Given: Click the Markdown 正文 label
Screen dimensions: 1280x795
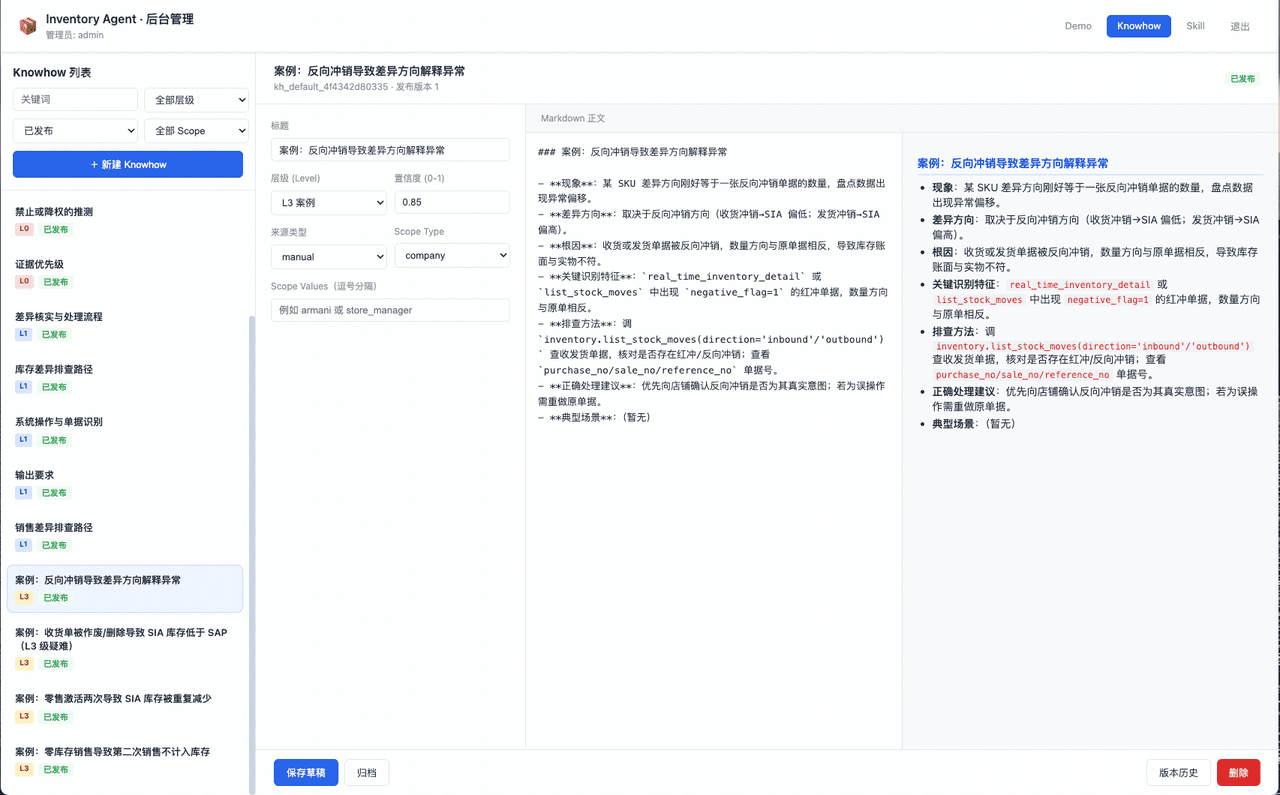Looking at the screenshot, I should point(573,118).
